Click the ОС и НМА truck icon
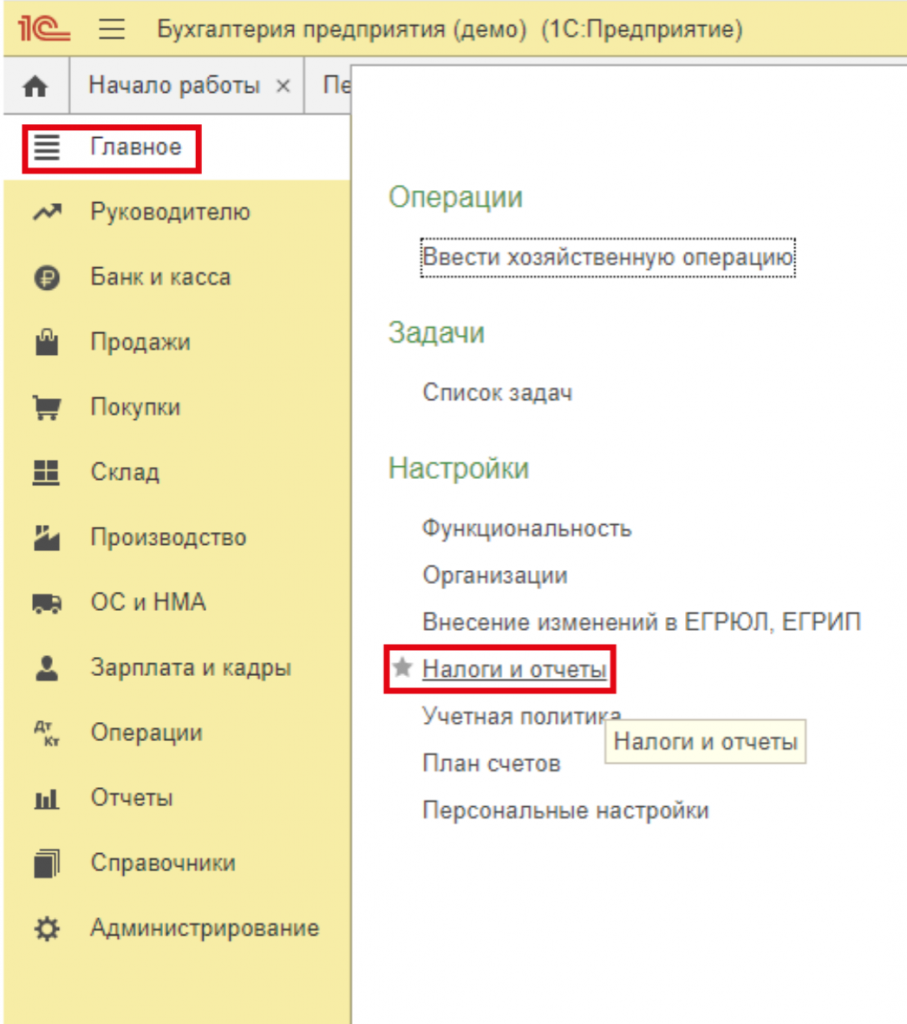The height and width of the screenshot is (1024, 907). (47, 603)
